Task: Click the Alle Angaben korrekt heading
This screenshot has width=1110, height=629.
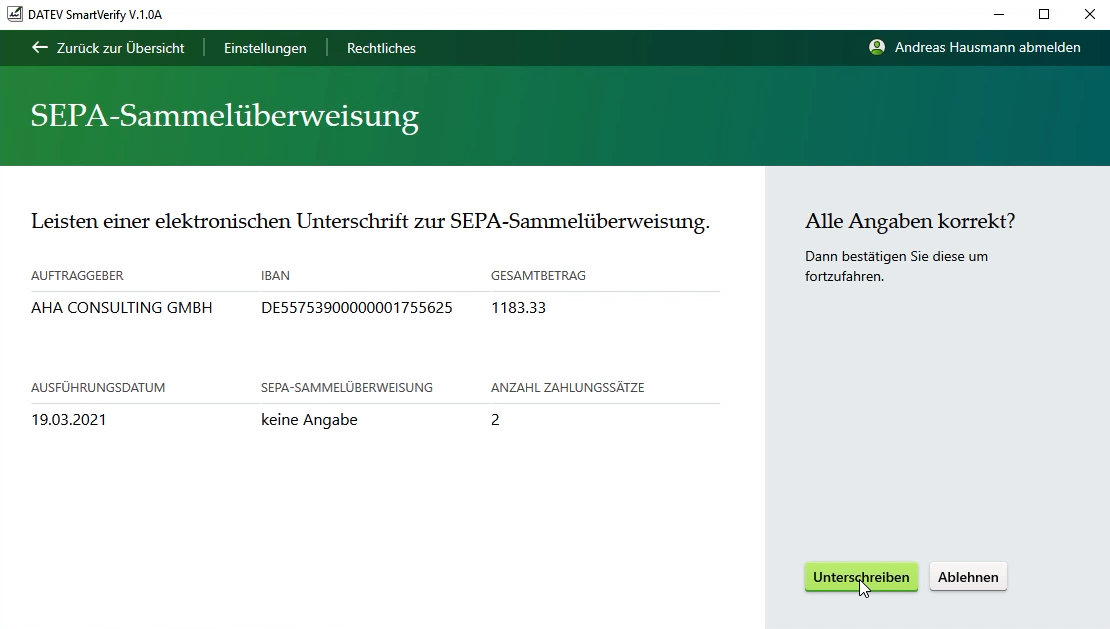Action: [910, 221]
